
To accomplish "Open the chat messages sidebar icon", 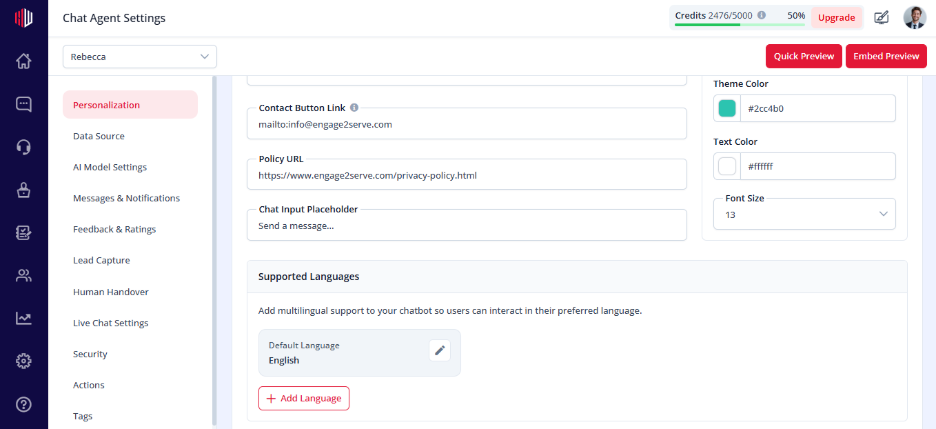I will [23, 104].
